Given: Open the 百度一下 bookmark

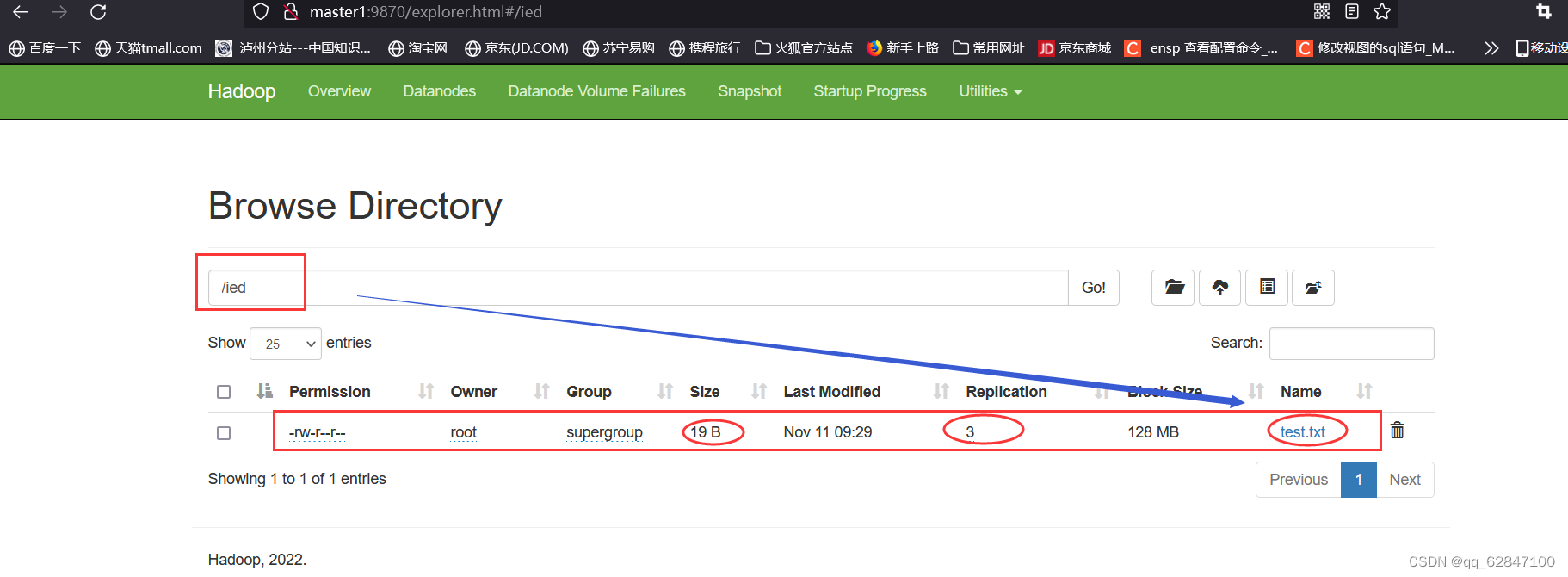Looking at the screenshot, I should point(45,48).
